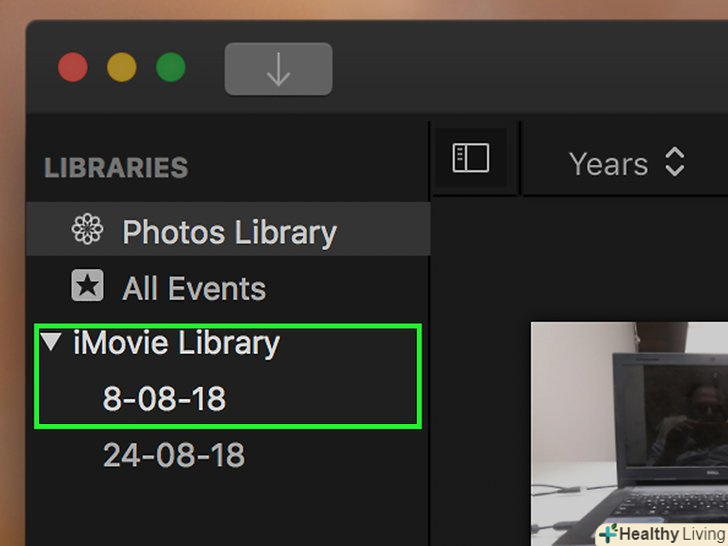Click the Photos Library flower icon
The width and height of the screenshot is (728, 546).
point(88,231)
